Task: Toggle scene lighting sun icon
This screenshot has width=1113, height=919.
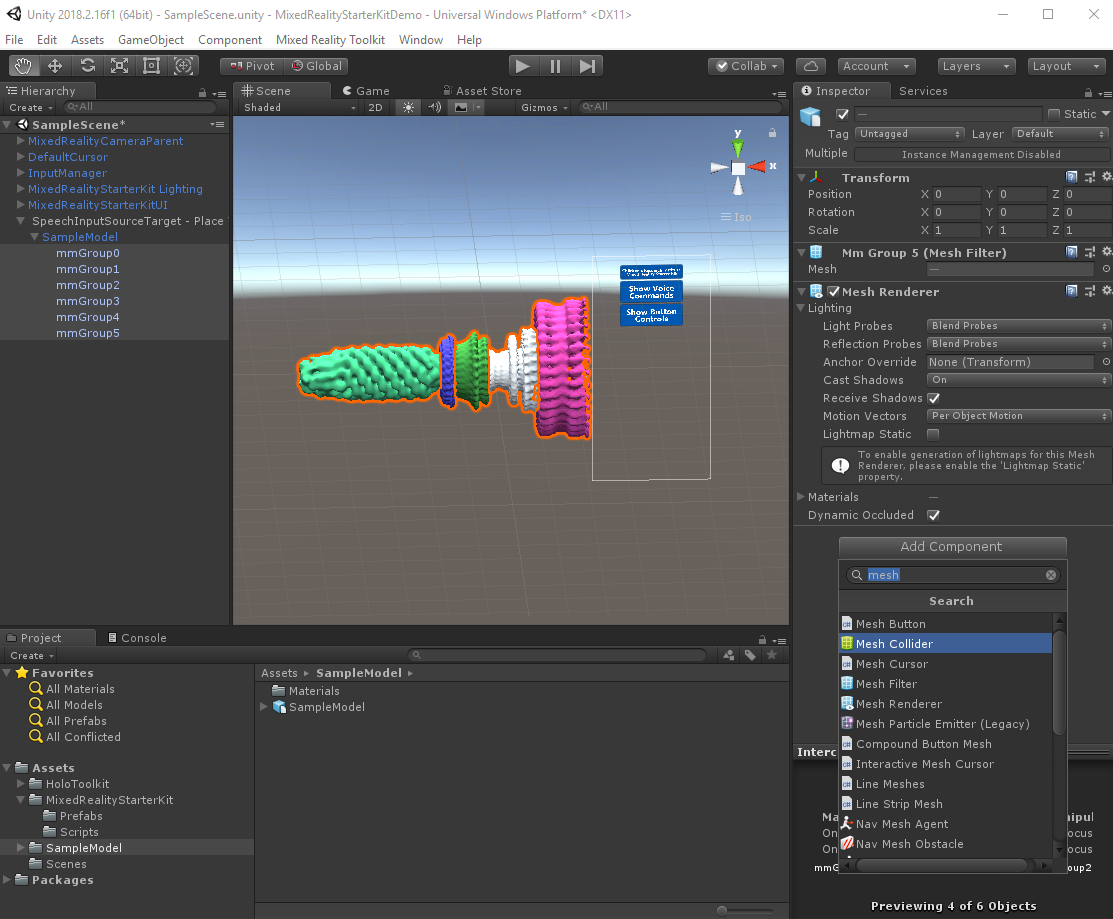Action: tap(407, 107)
